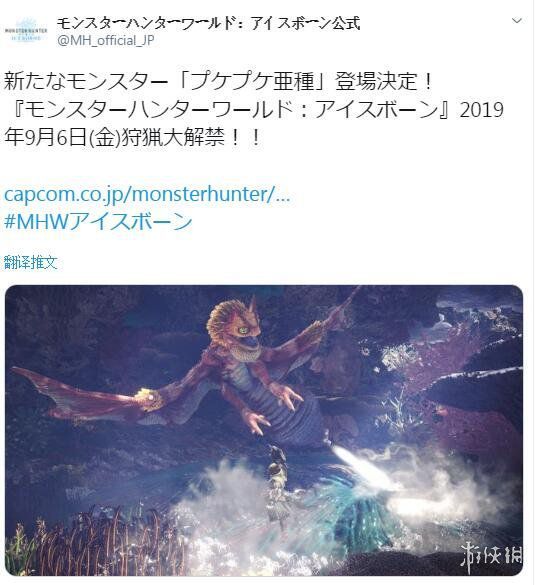Image resolution: width=538 pixels, height=585 pixels.
Task: Open the @MH_official_JP handle profile
Action: tap(106, 40)
